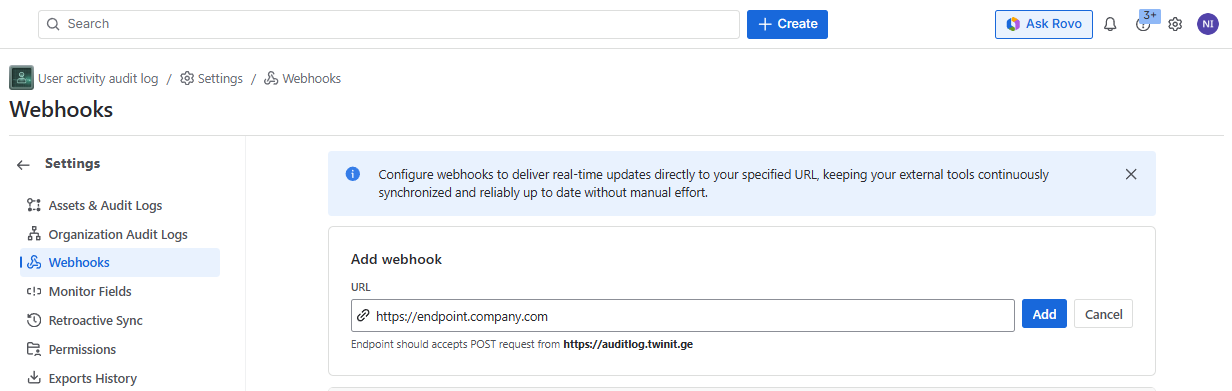The image size is (1232, 391).
Task: Go to User activity audit log breadcrumb
Action: 98,78
